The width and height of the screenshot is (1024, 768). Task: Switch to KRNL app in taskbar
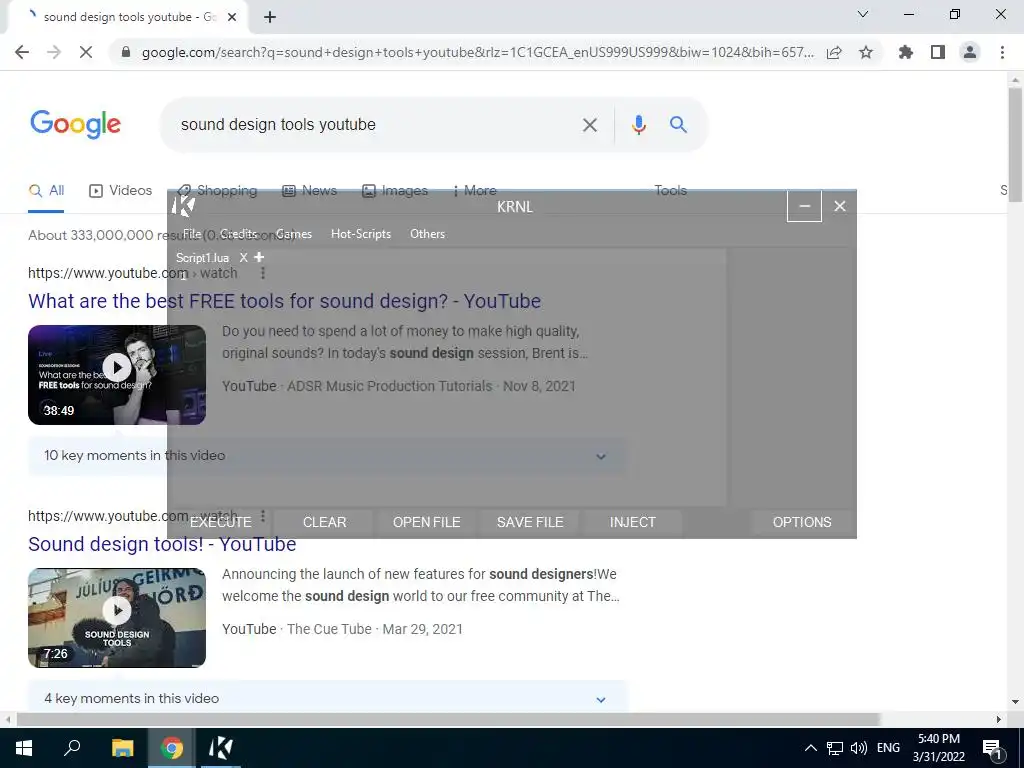pyautogui.click(x=221, y=748)
